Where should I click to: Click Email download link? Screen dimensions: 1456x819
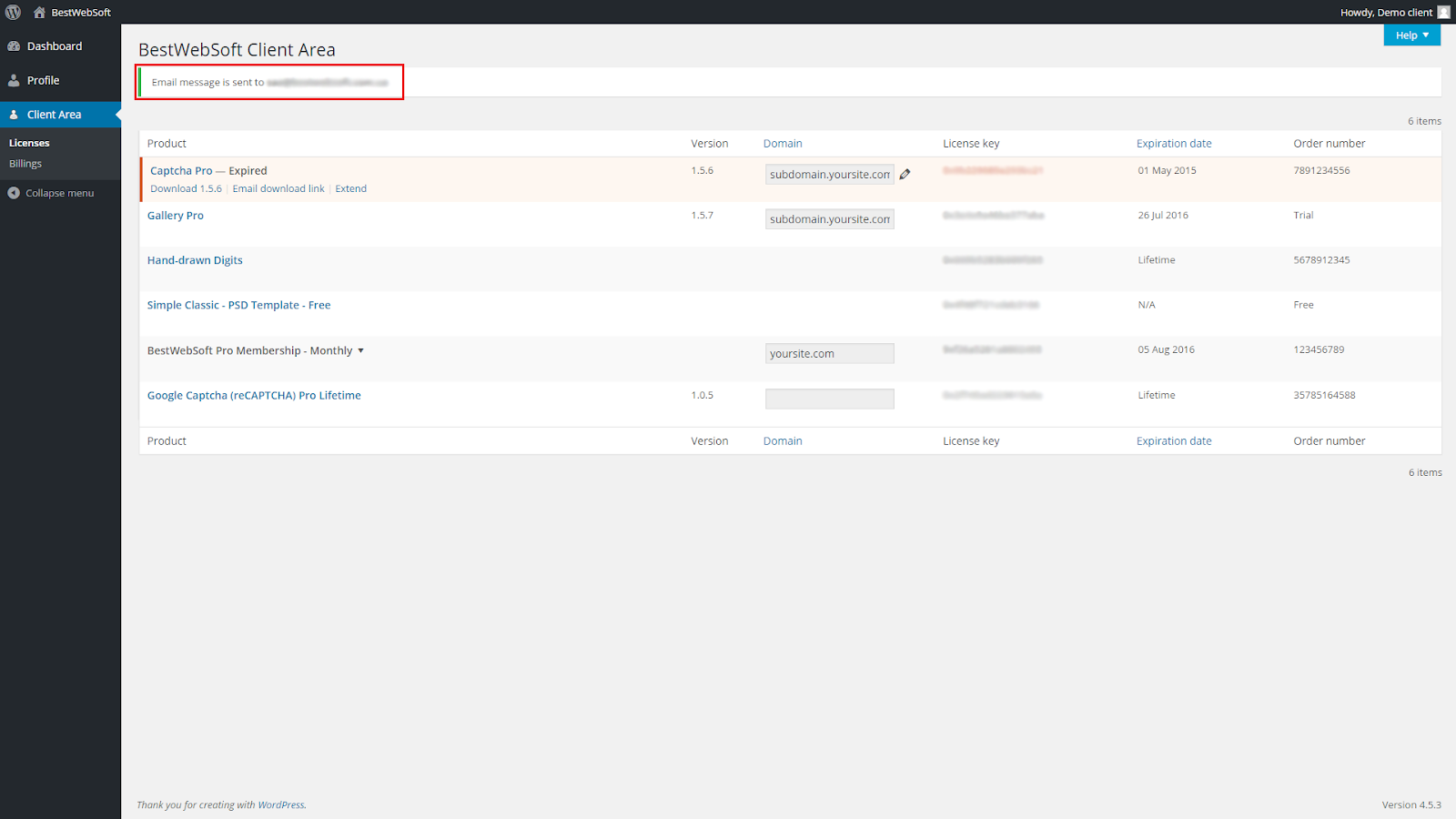pyautogui.click(x=278, y=188)
